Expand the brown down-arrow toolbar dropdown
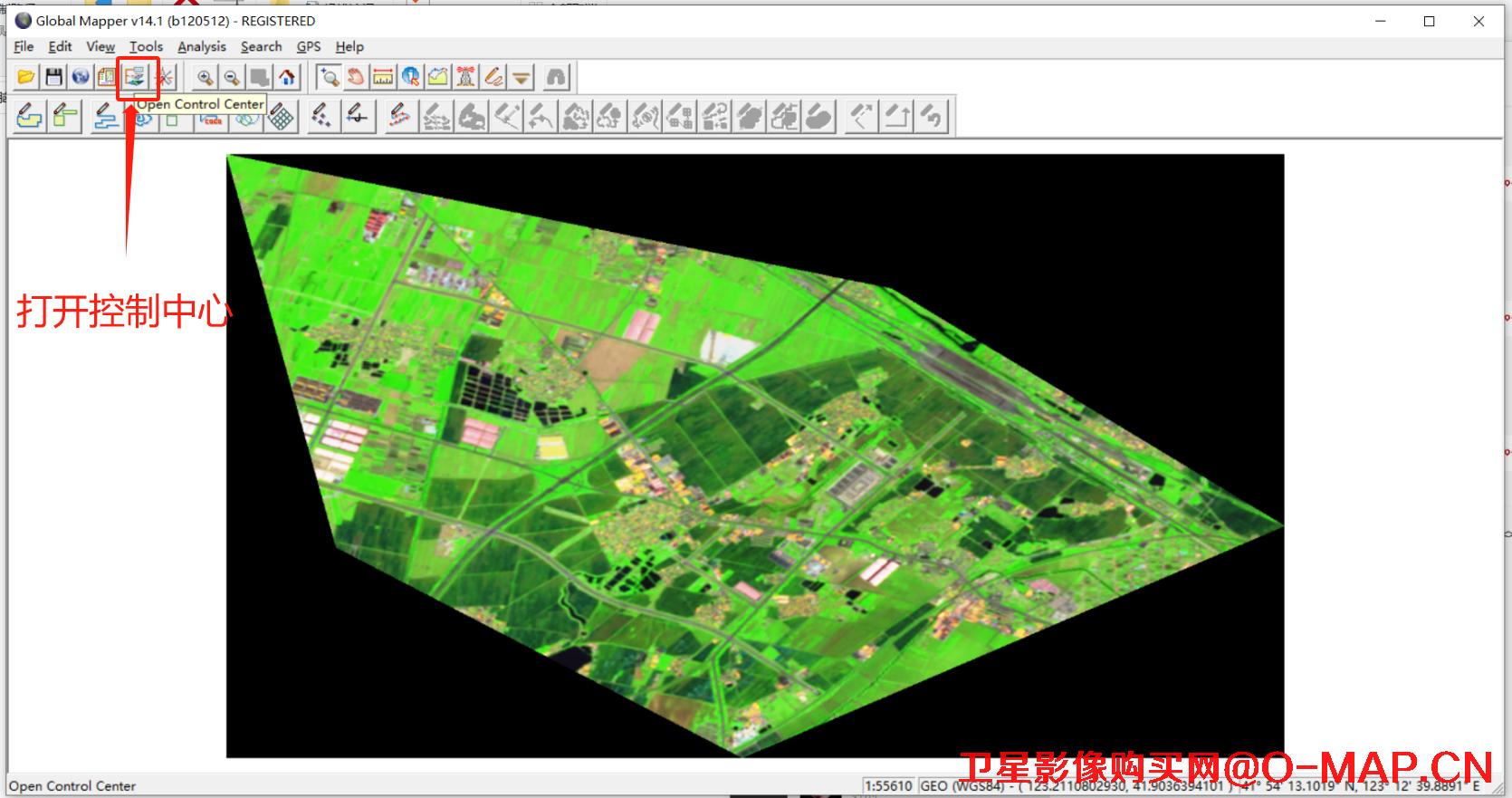This screenshot has width=1512, height=798. pyautogui.click(x=522, y=78)
